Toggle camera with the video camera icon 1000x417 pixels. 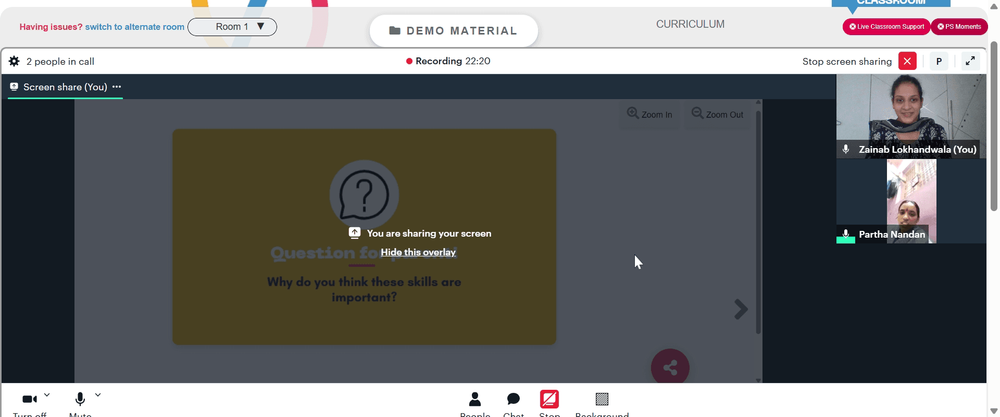pyautogui.click(x=29, y=399)
